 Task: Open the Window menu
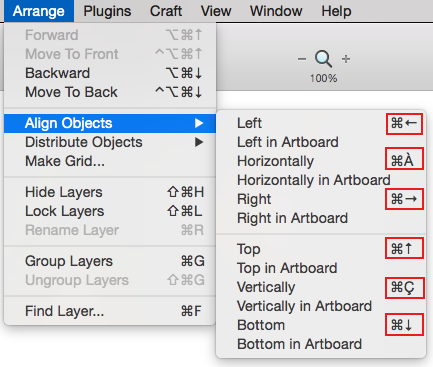[276, 11]
